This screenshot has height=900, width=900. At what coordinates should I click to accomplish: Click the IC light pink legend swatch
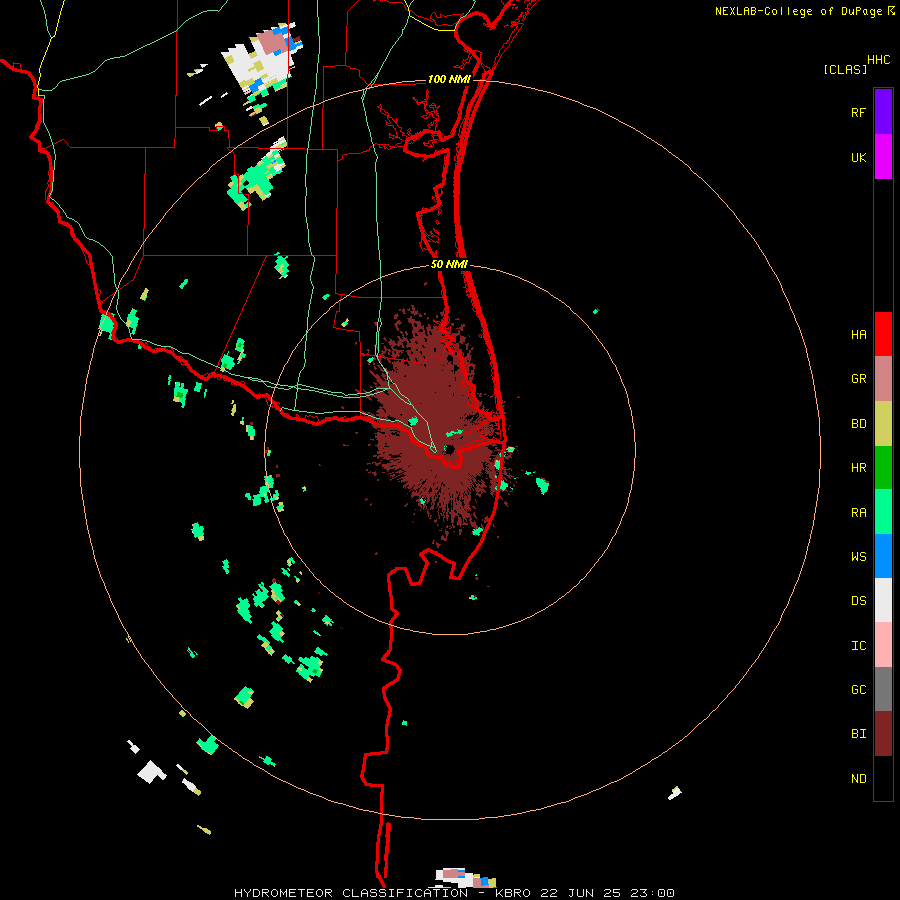(883, 645)
